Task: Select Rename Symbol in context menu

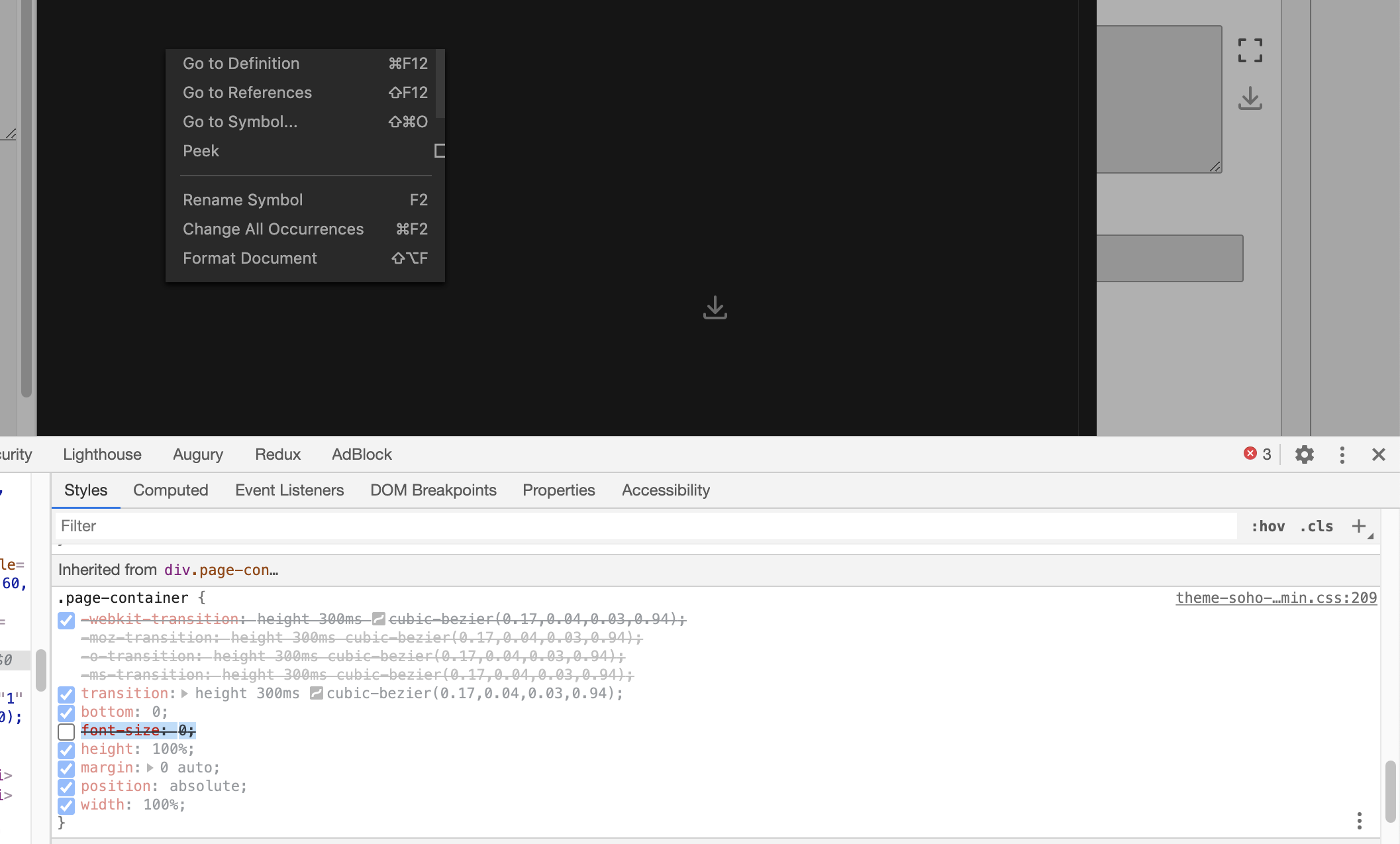Action: click(242, 200)
